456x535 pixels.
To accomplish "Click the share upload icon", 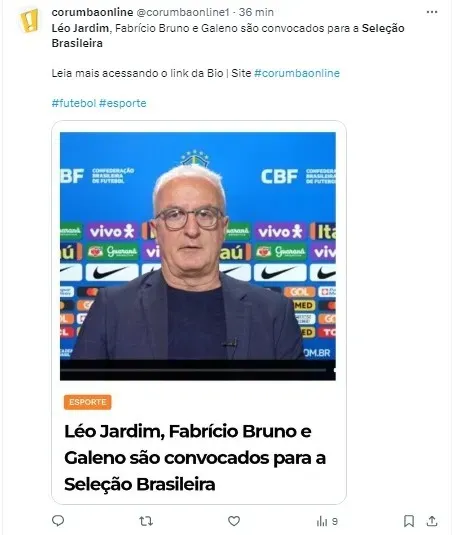I will pyautogui.click(x=432, y=521).
